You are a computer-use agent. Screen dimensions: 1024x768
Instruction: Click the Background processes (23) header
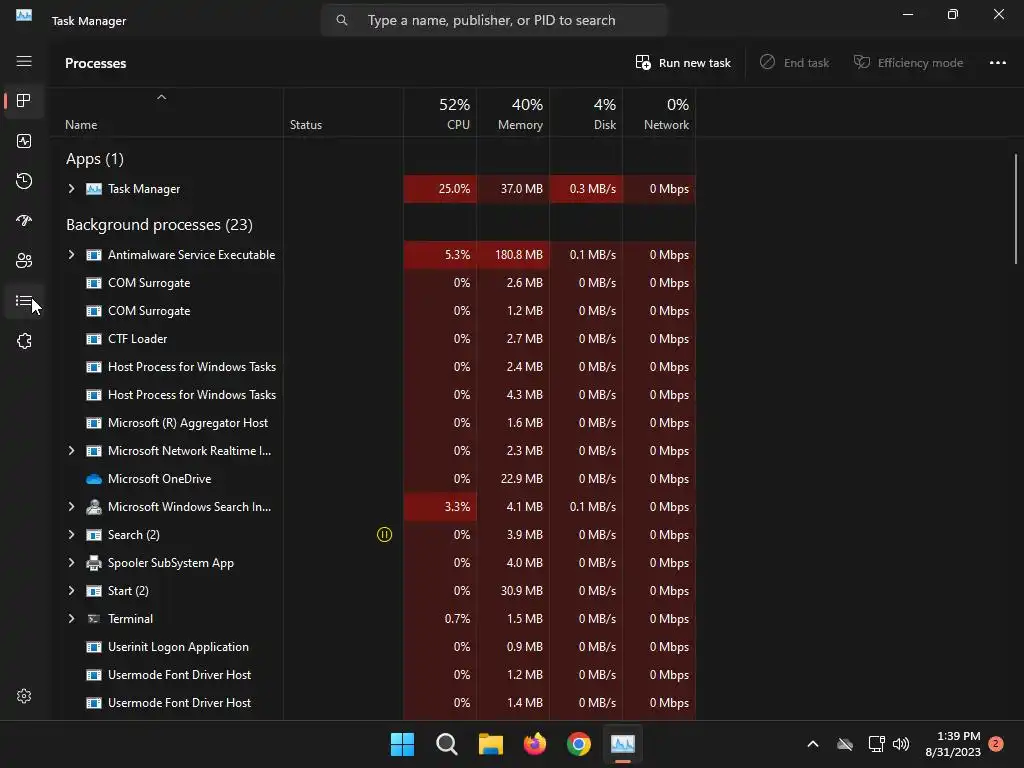tap(159, 225)
